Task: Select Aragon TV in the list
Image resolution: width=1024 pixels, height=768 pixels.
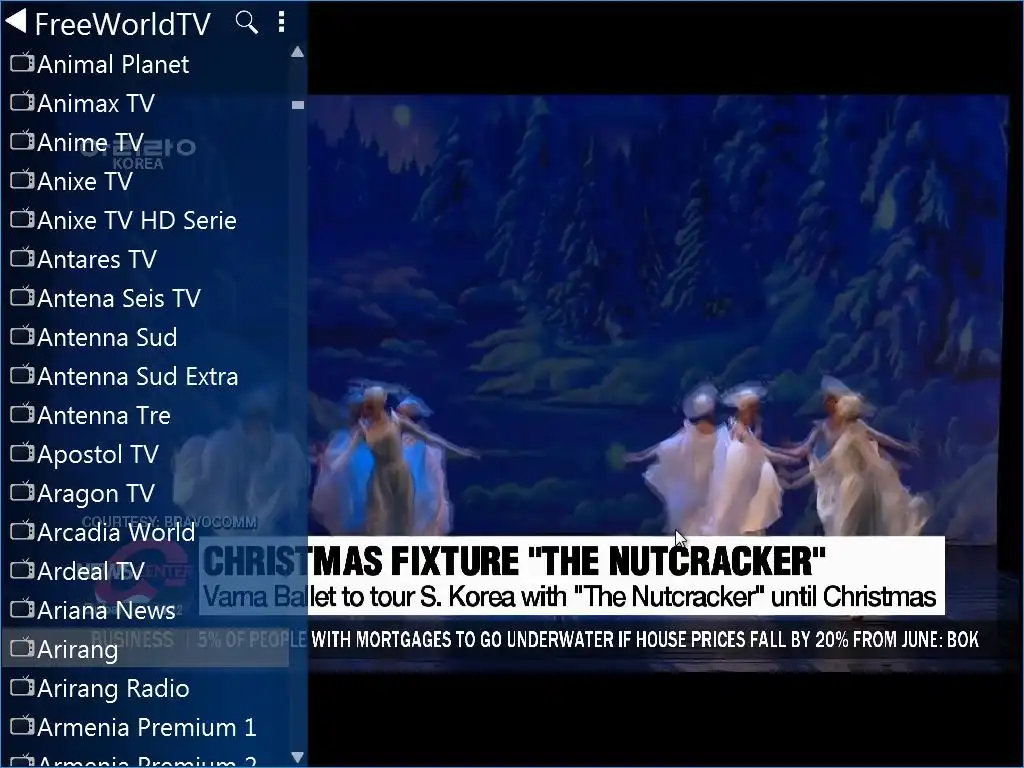Action: (x=145, y=493)
